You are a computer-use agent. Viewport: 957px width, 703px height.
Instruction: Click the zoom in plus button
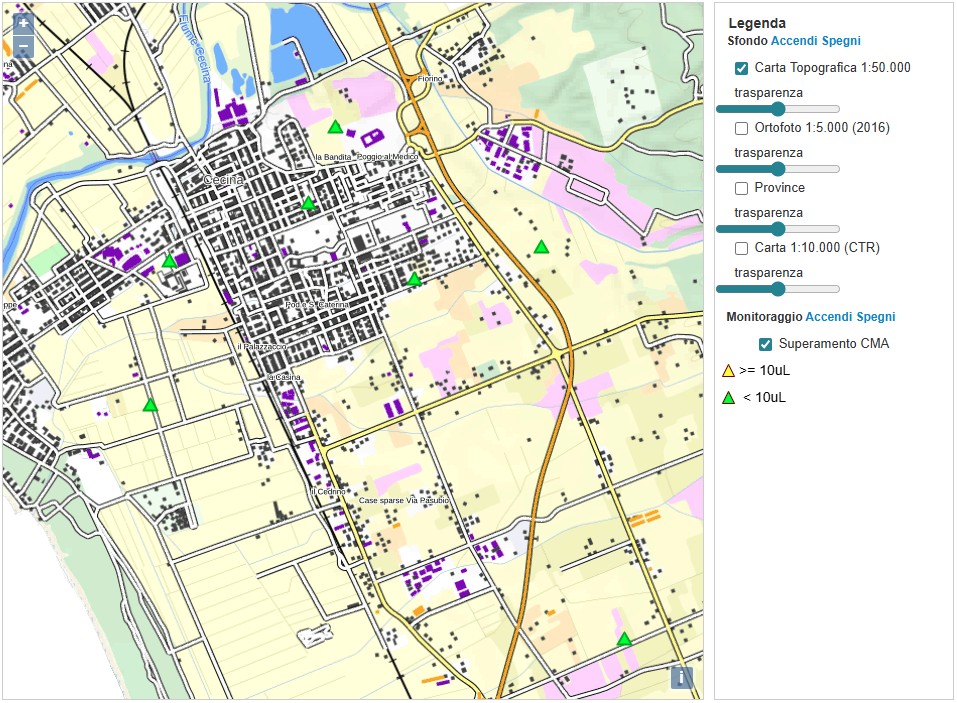(24, 22)
